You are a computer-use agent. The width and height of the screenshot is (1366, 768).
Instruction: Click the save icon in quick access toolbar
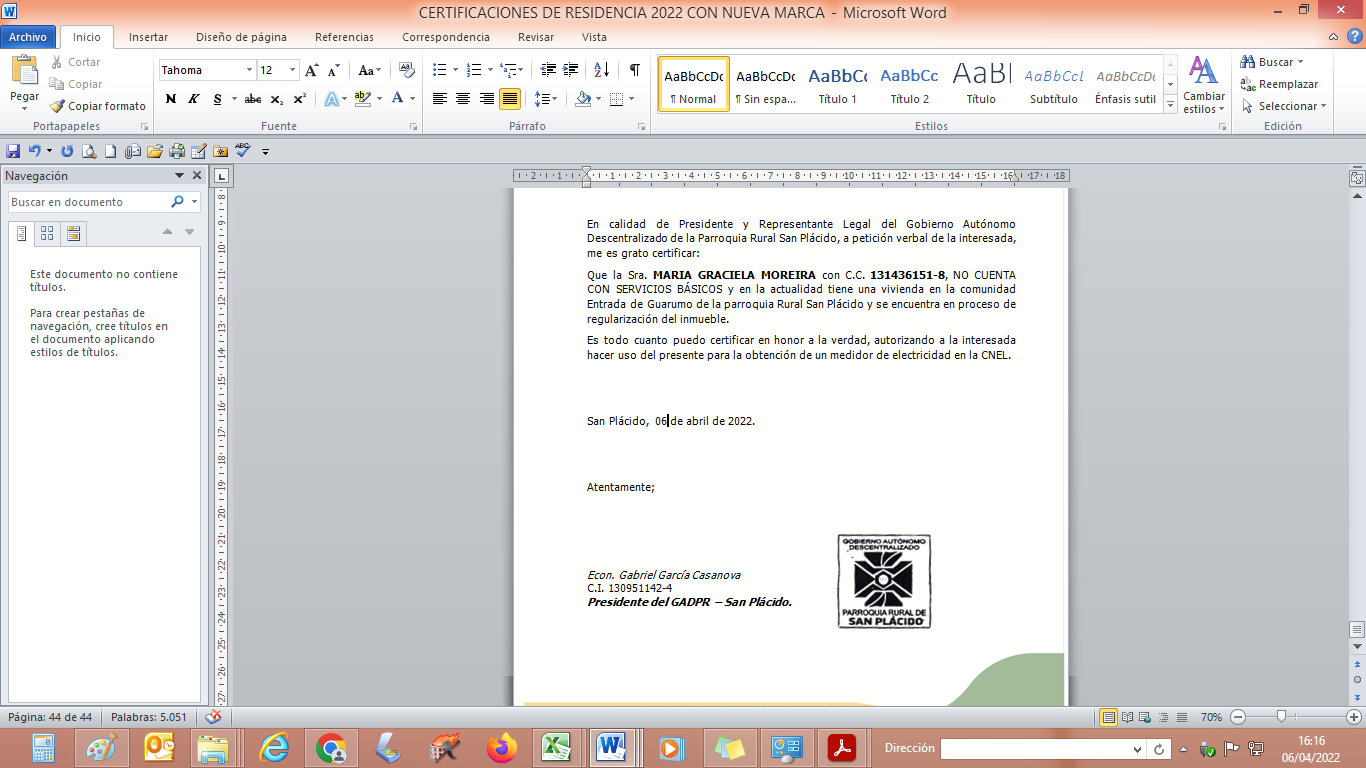13,151
